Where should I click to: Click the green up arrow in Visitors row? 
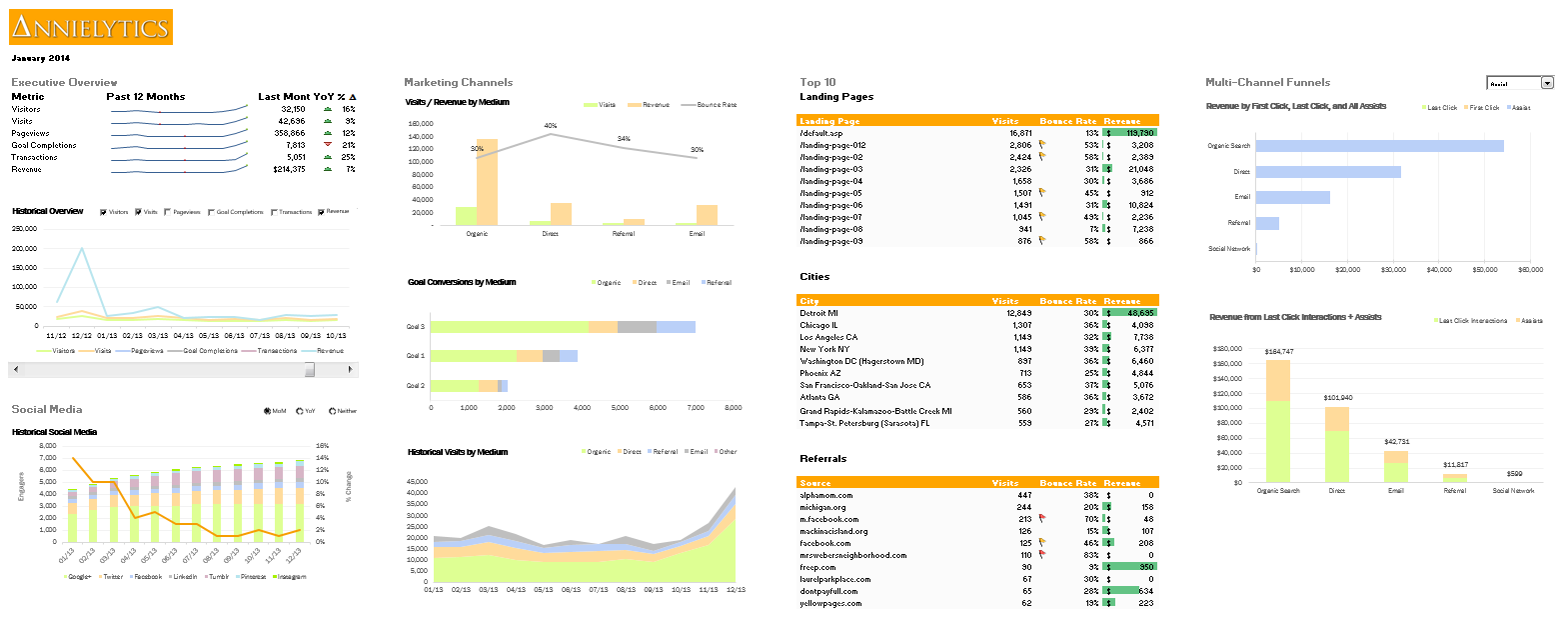[x=327, y=109]
